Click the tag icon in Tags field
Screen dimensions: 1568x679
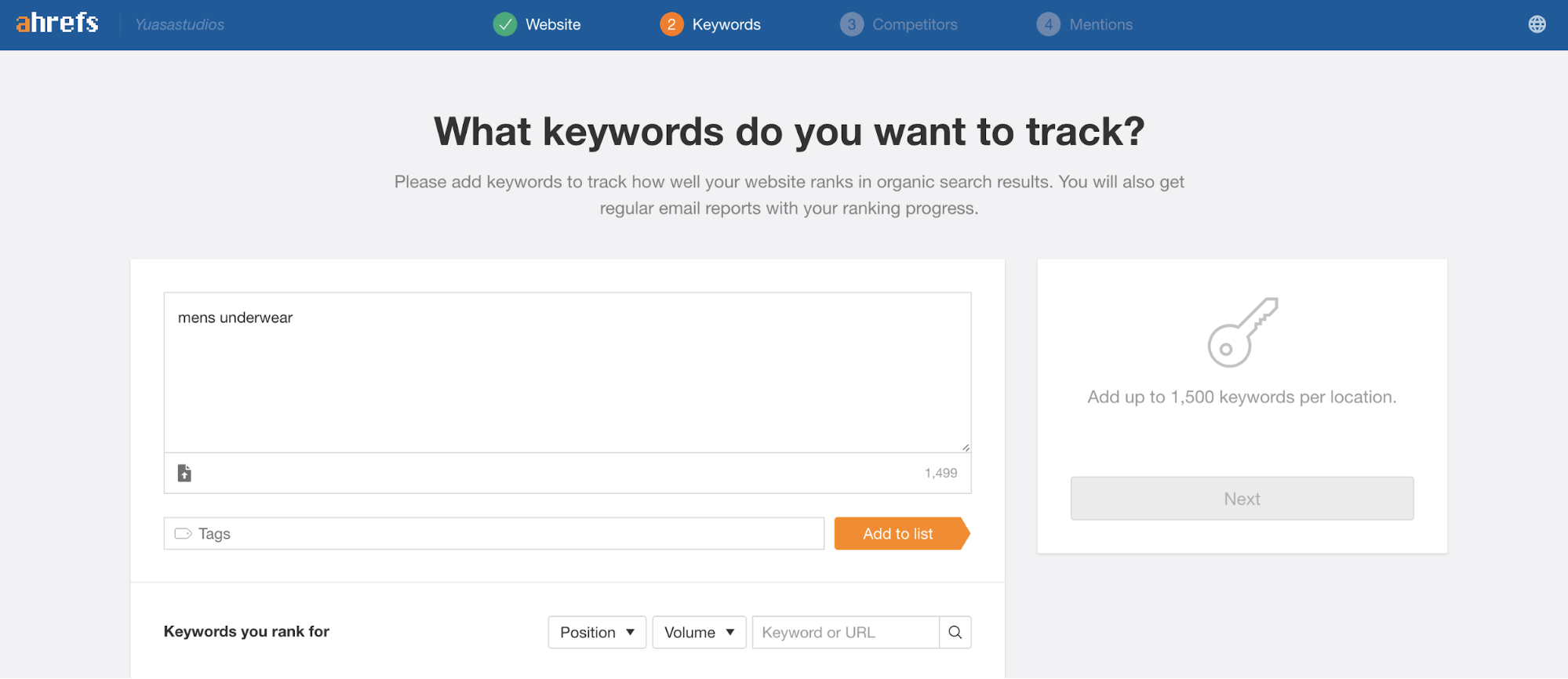pos(183,534)
